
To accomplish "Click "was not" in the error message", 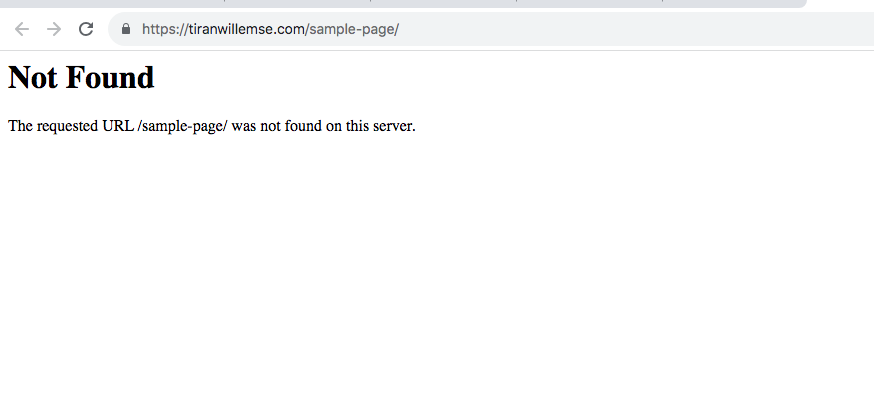I will pyautogui.click(x=255, y=126).
